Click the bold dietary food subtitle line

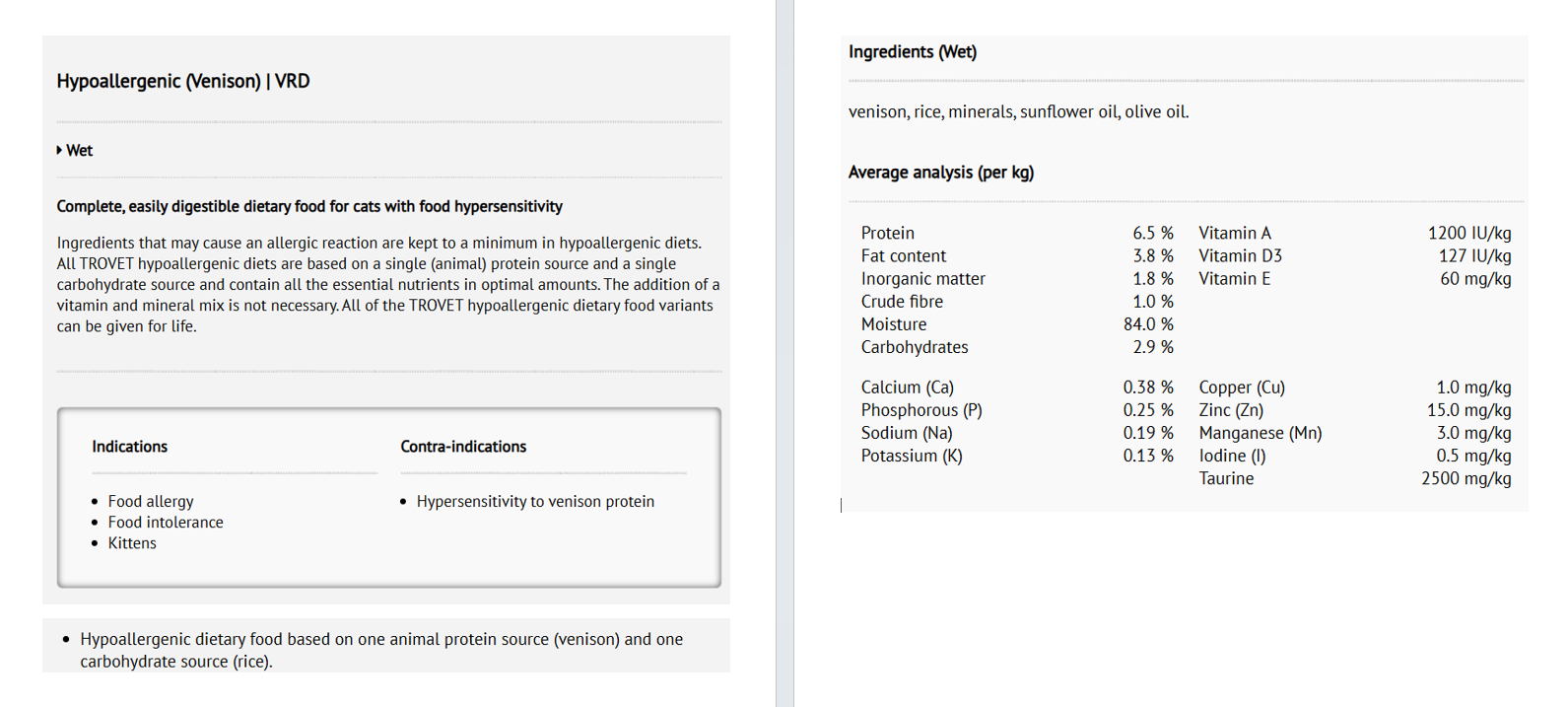pyautogui.click(x=309, y=207)
